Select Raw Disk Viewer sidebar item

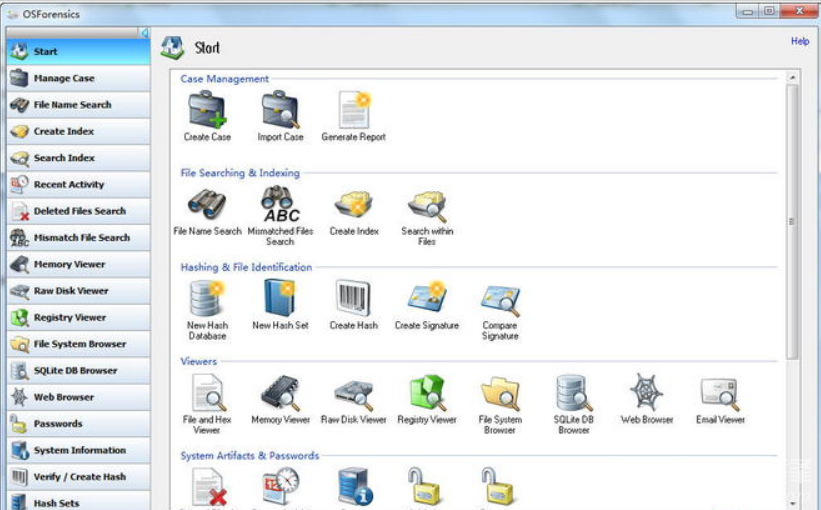click(79, 291)
